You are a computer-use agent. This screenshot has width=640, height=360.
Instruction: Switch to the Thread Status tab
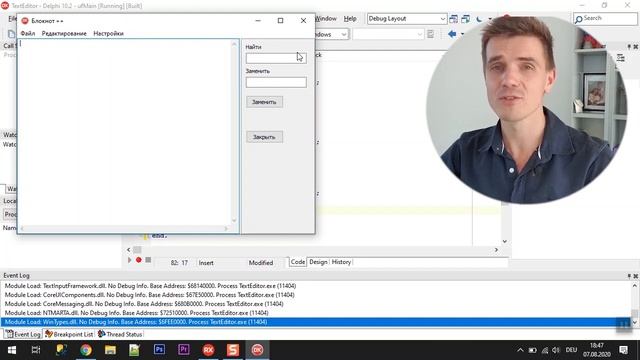pos(120,334)
